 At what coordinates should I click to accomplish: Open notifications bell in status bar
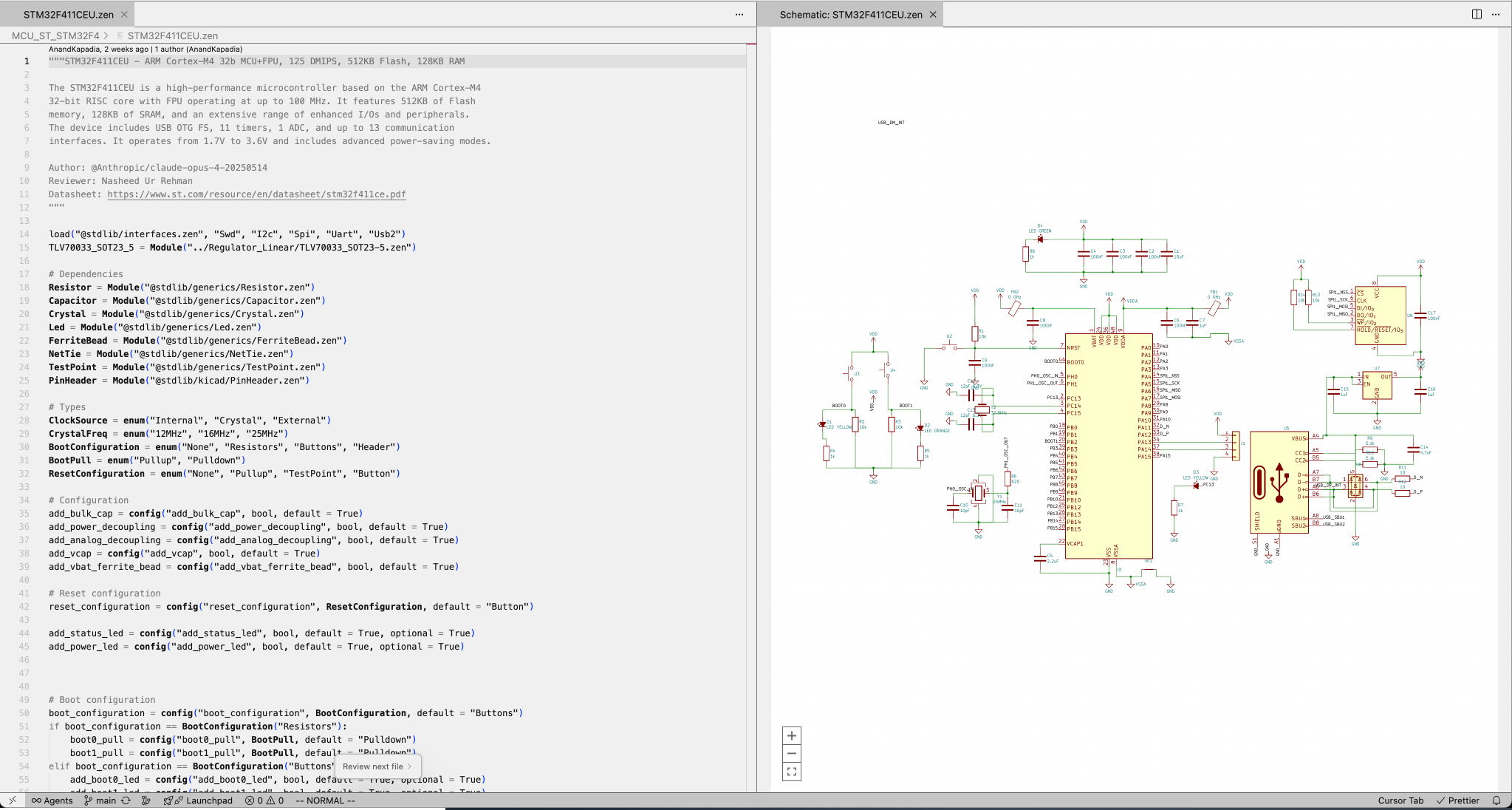(x=1496, y=800)
